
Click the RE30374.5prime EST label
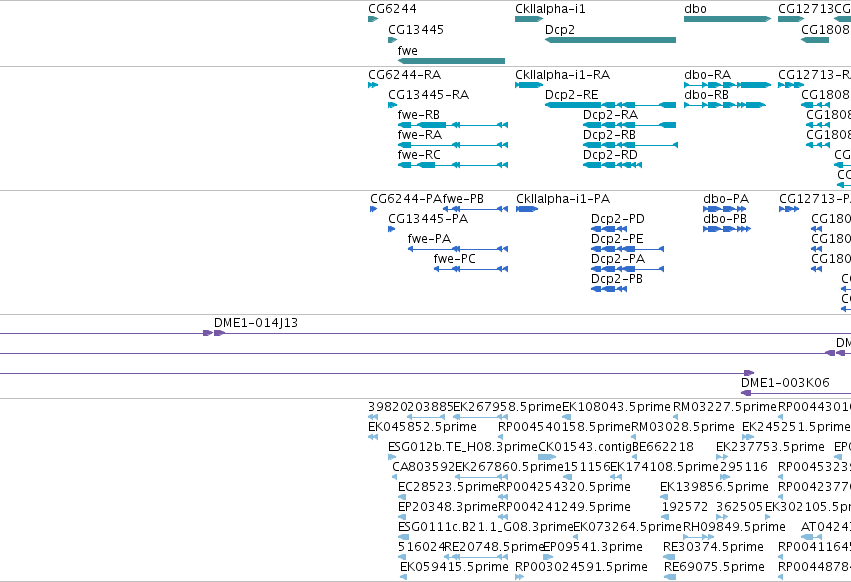click(x=713, y=548)
